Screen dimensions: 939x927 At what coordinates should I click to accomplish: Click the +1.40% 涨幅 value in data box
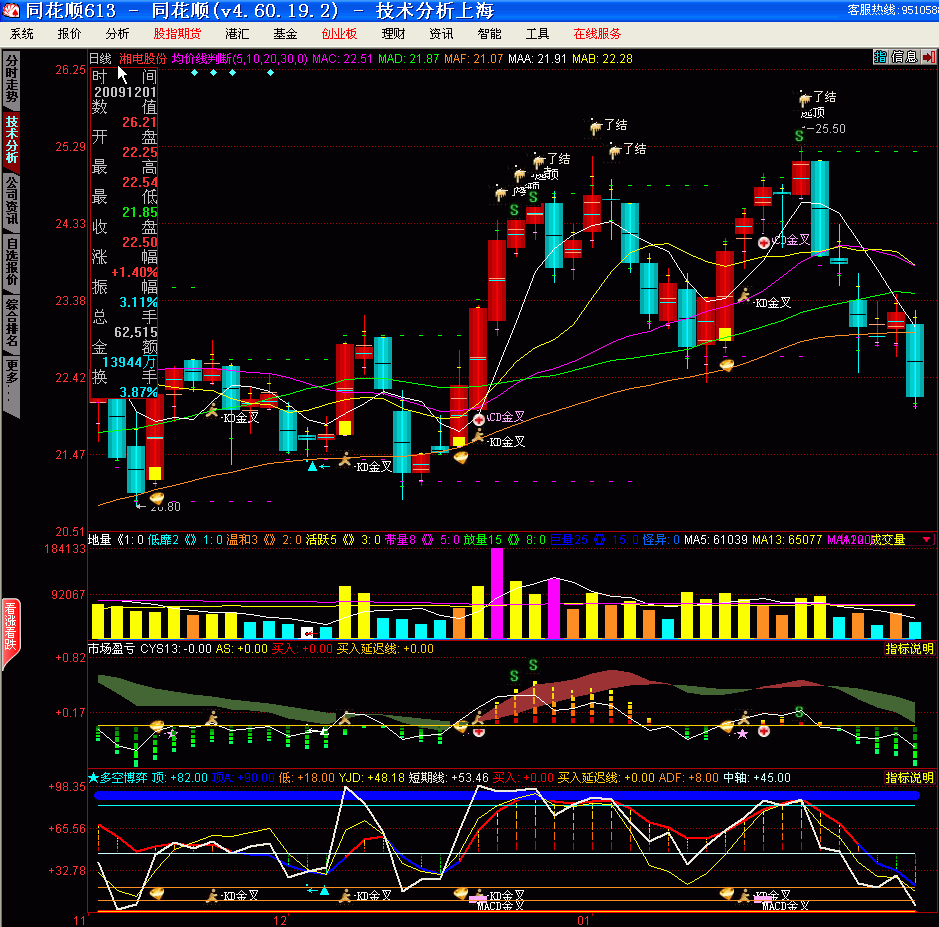coord(134,272)
